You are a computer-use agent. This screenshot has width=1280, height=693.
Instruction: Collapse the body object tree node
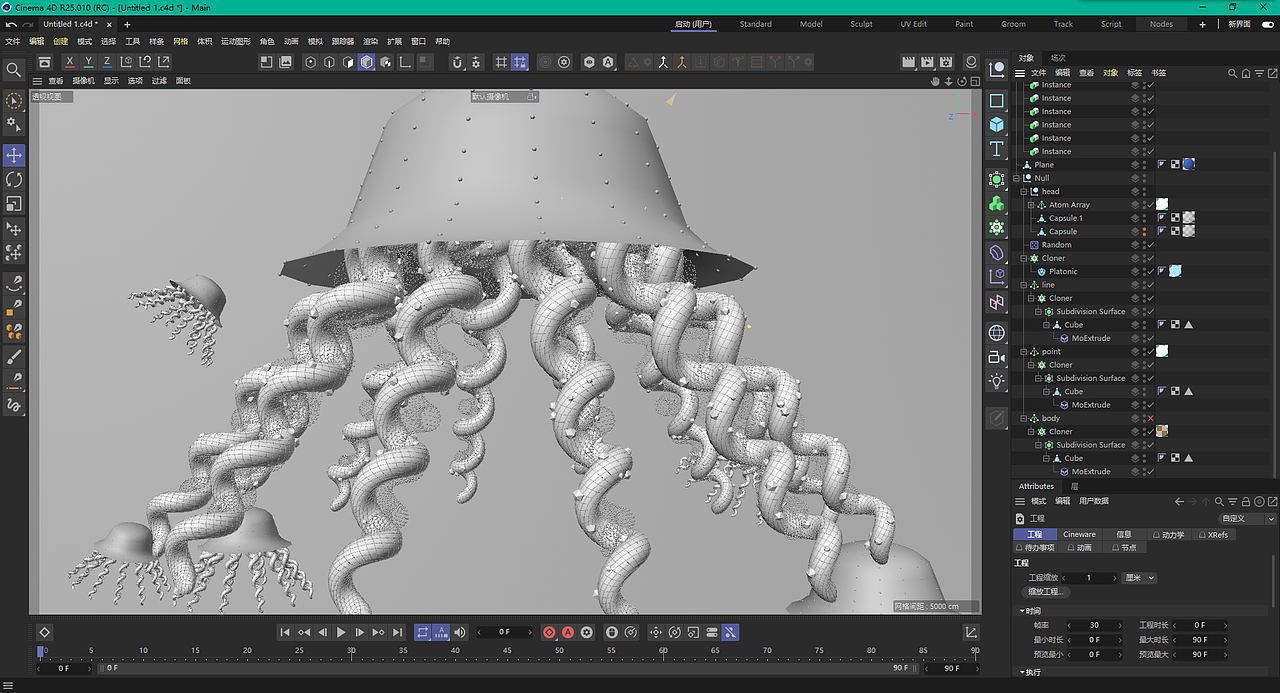click(x=1024, y=418)
